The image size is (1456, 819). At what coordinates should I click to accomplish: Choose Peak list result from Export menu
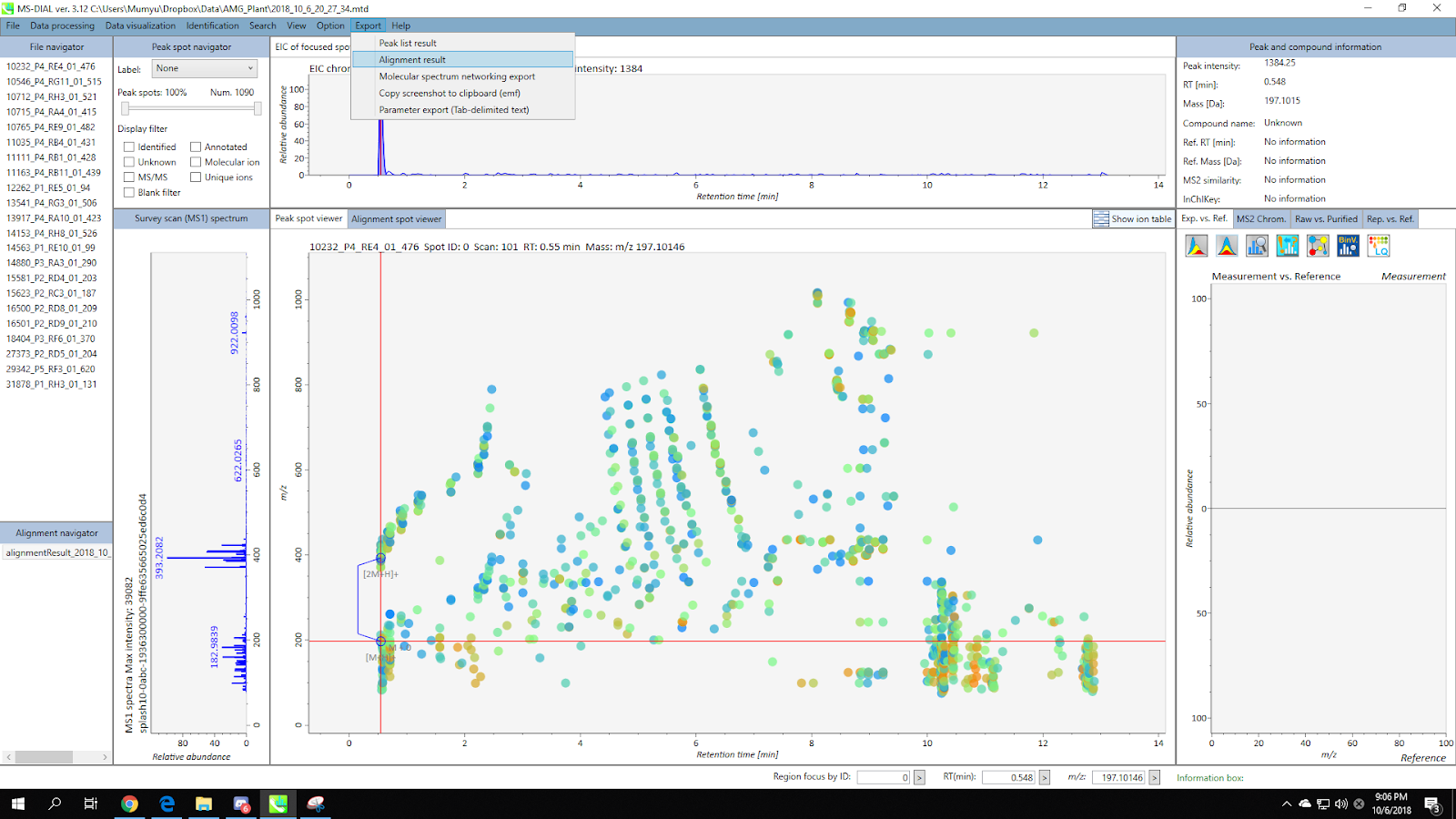[463, 43]
